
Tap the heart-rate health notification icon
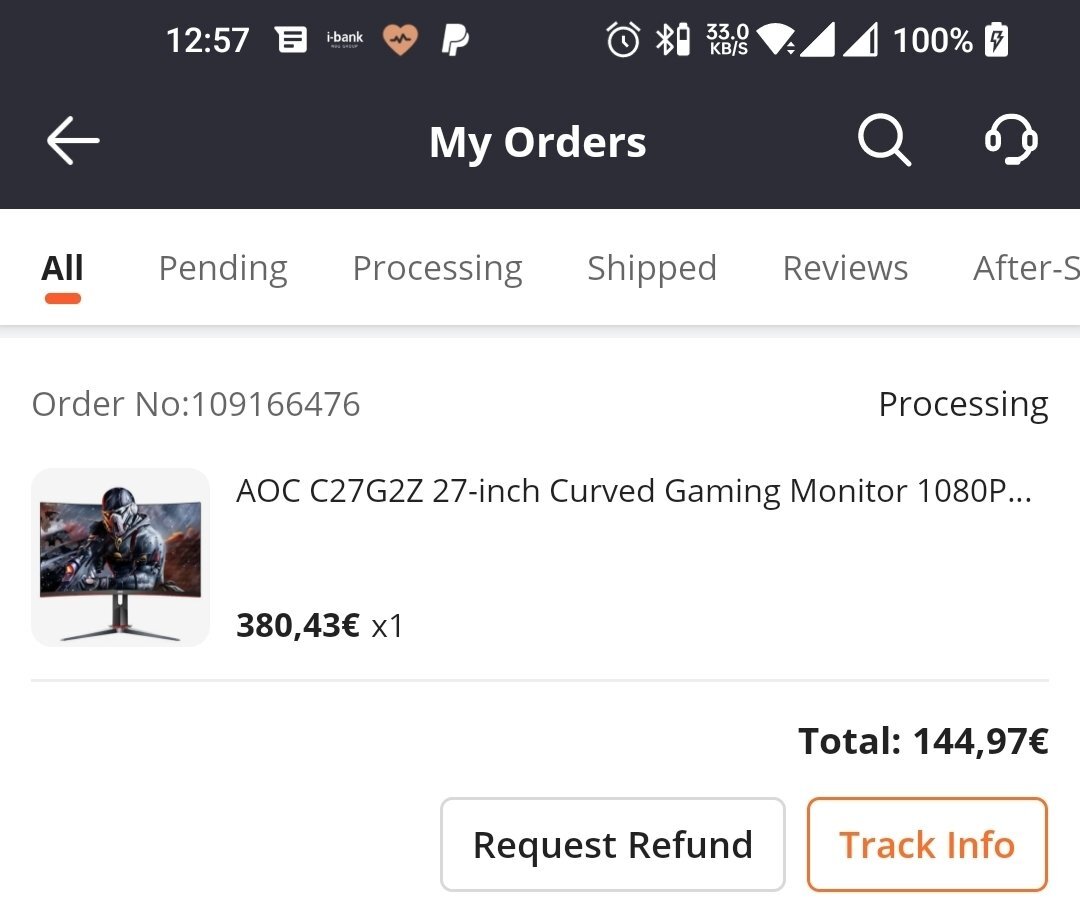coord(400,41)
